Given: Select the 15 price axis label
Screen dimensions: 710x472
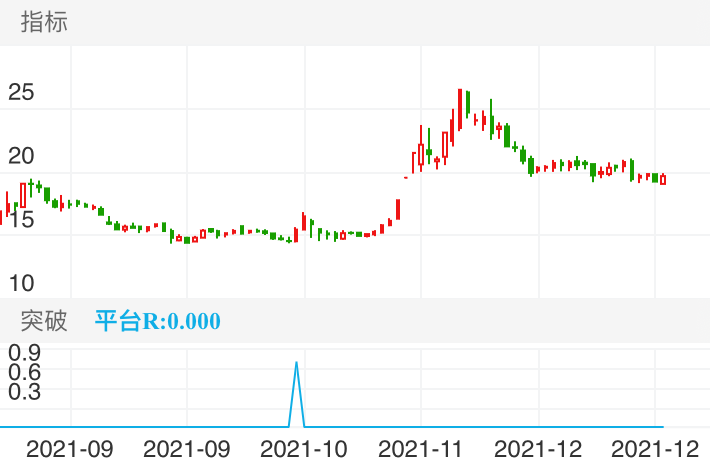Looking at the screenshot, I should pyautogui.click(x=21, y=219).
